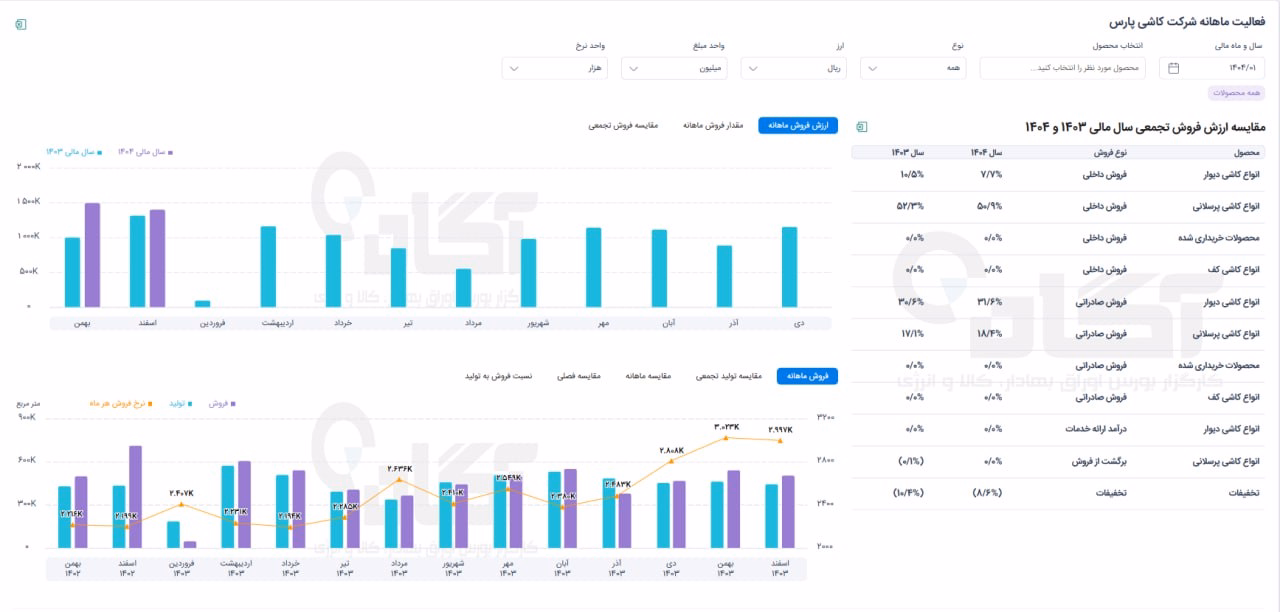This screenshot has width=1280, height=612.
Task: Click the ۱۸/۴% value in the table
Action: click(990, 333)
